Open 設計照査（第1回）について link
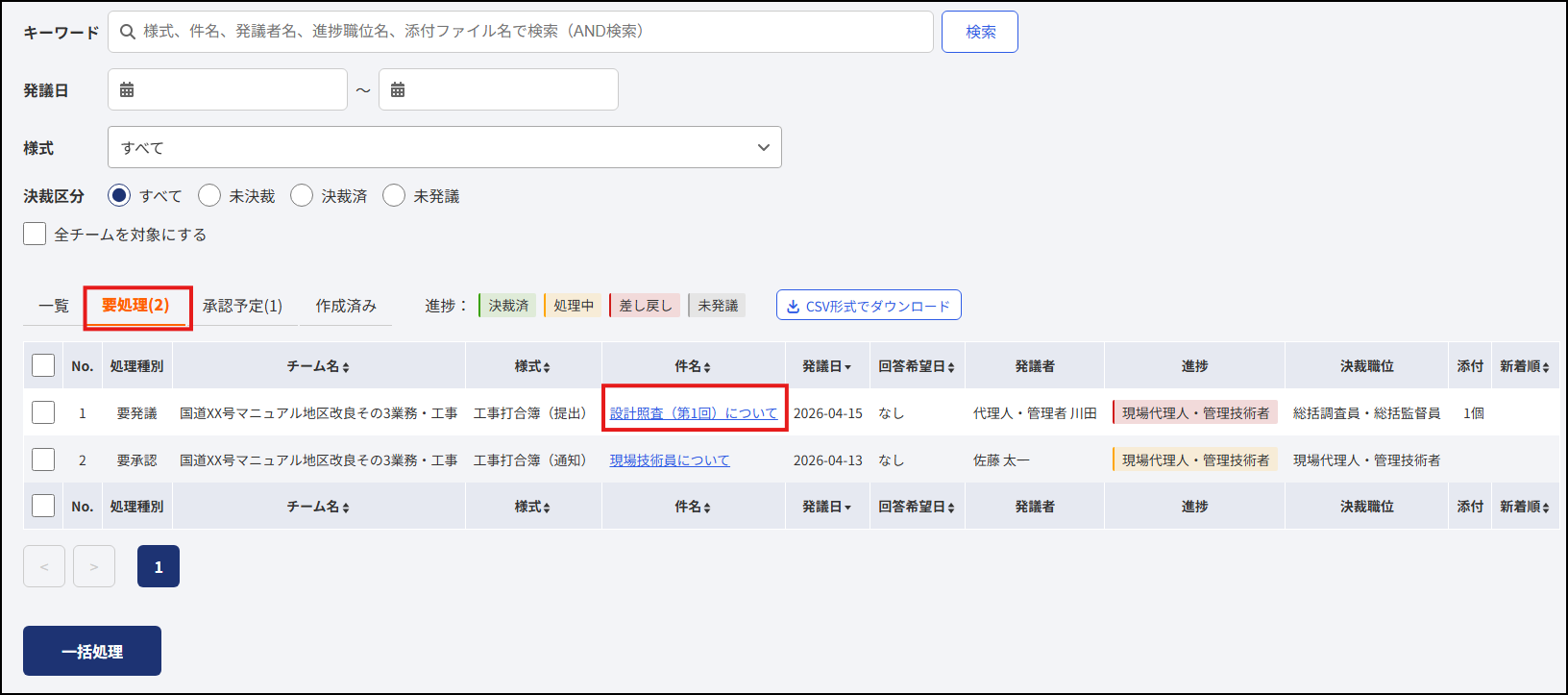 (x=694, y=413)
